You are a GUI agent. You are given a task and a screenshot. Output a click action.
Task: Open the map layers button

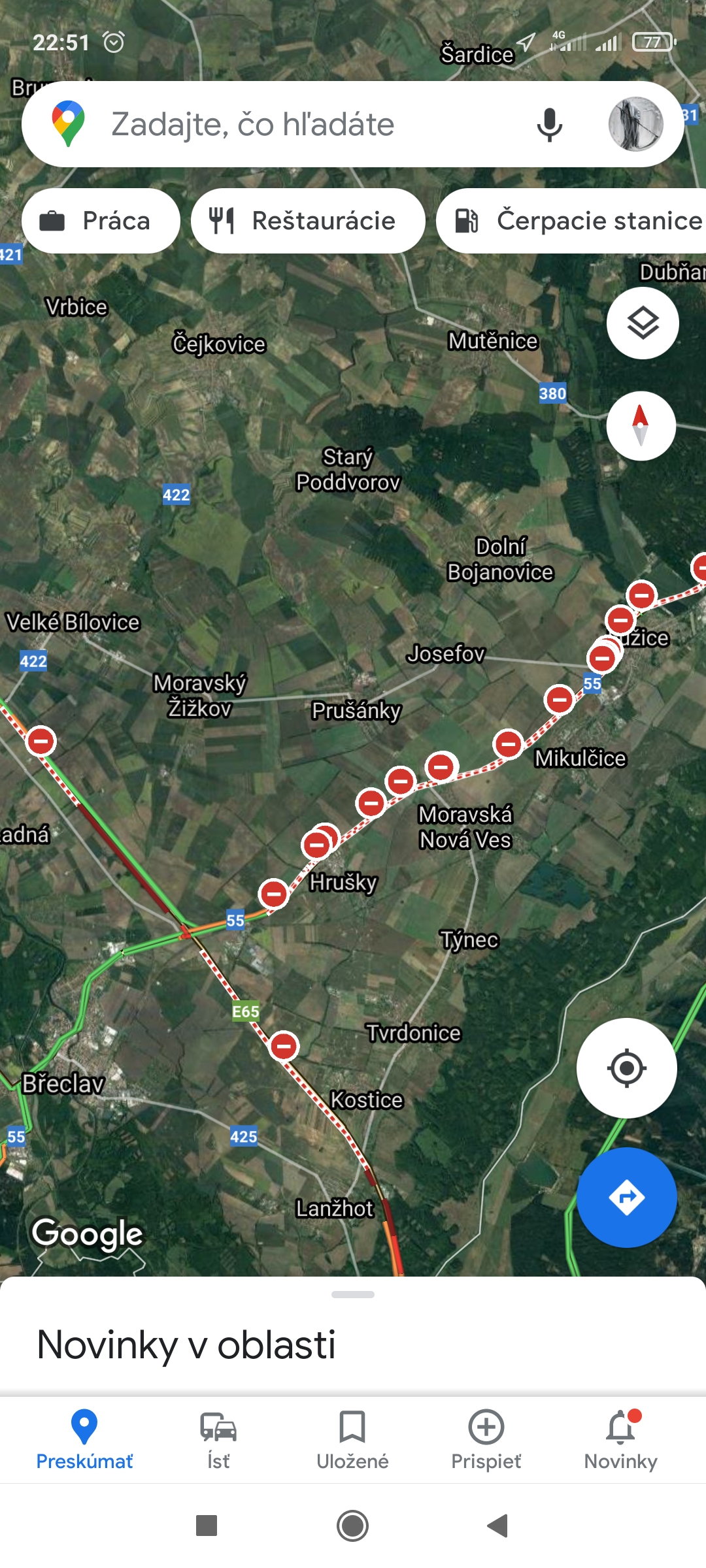tap(643, 323)
